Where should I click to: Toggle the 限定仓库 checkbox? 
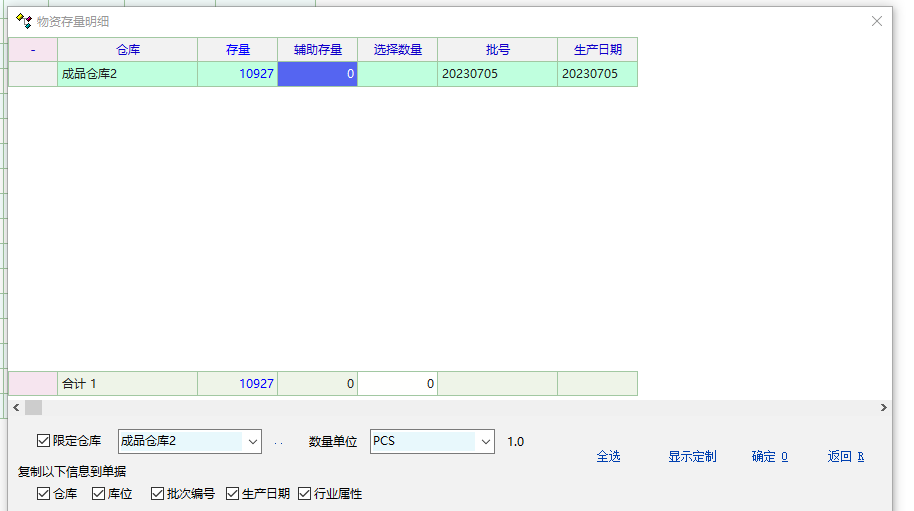point(43,441)
